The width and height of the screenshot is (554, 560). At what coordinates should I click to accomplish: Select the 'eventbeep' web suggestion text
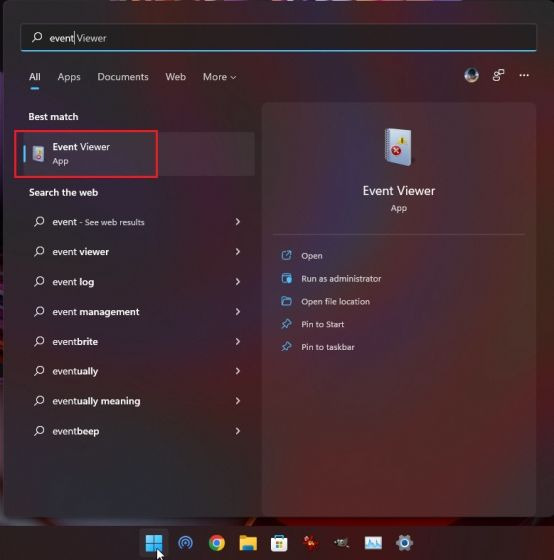coord(76,431)
